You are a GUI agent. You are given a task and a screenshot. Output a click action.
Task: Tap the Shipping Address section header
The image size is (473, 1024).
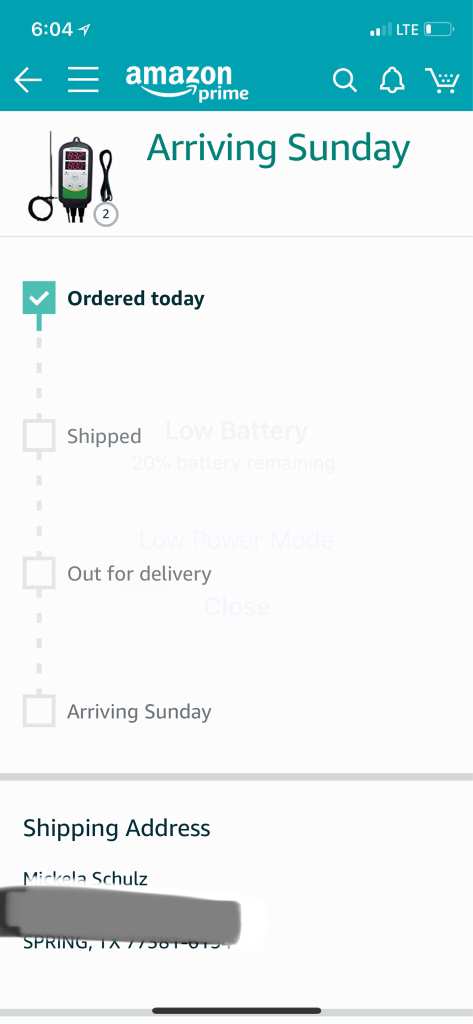(x=117, y=828)
